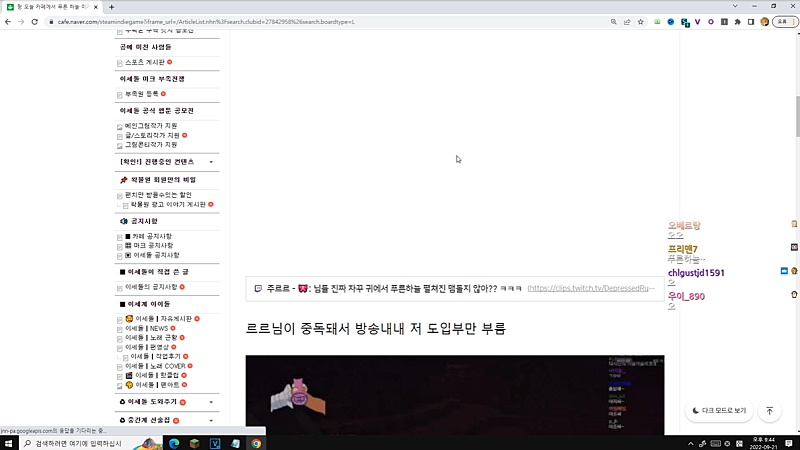
Task: Reload the page with the refresh icon
Action: pyautogui.click(x=35, y=22)
